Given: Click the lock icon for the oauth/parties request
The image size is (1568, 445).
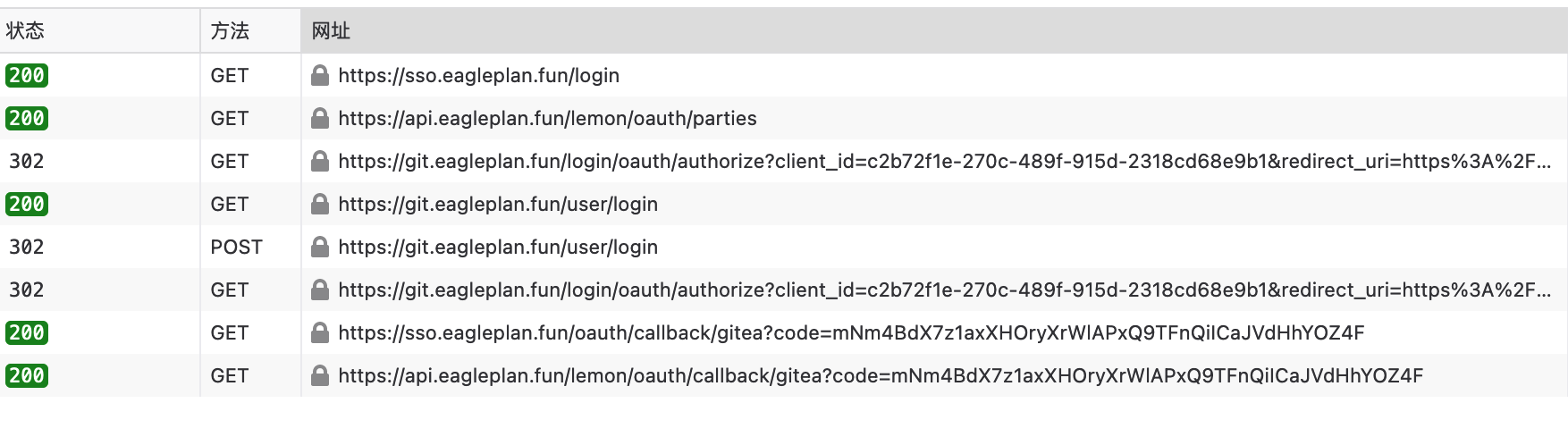Looking at the screenshot, I should point(320,118).
